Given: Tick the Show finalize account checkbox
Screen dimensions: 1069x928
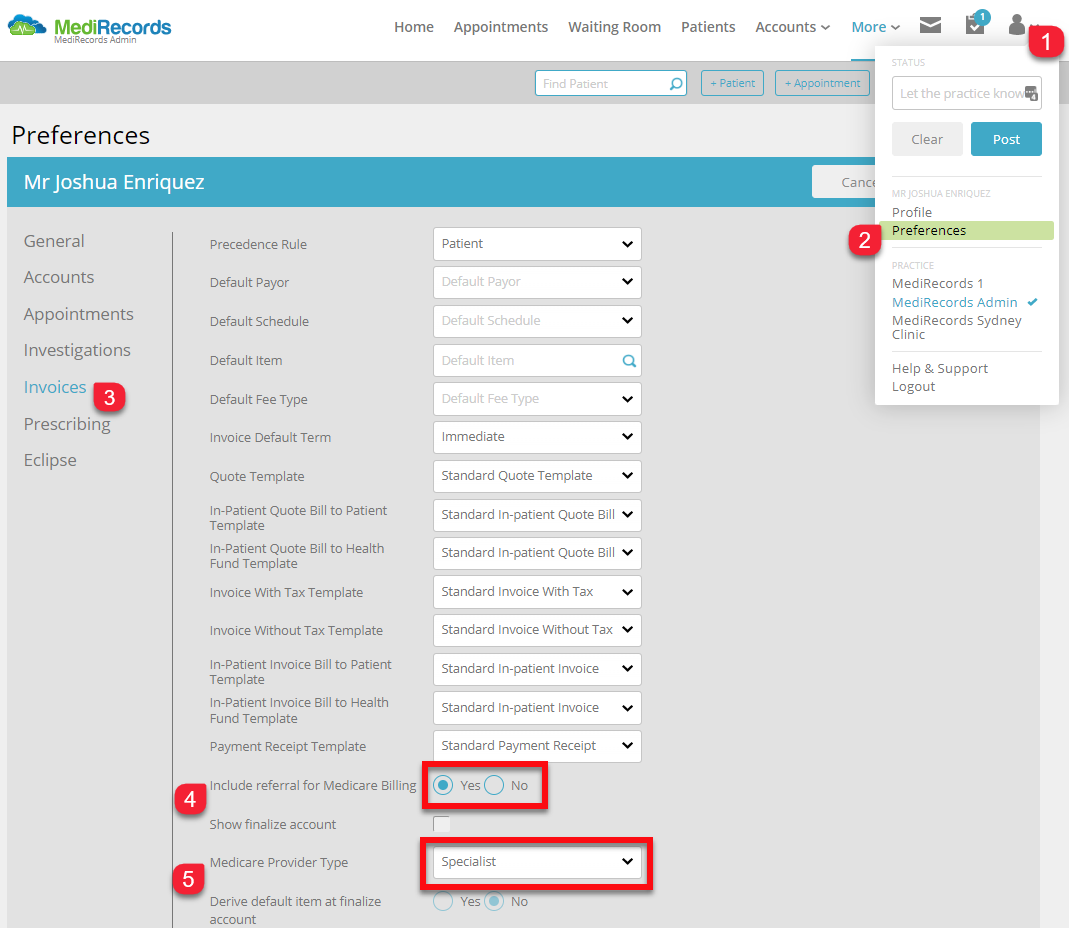Looking at the screenshot, I should [x=442, y=824].
